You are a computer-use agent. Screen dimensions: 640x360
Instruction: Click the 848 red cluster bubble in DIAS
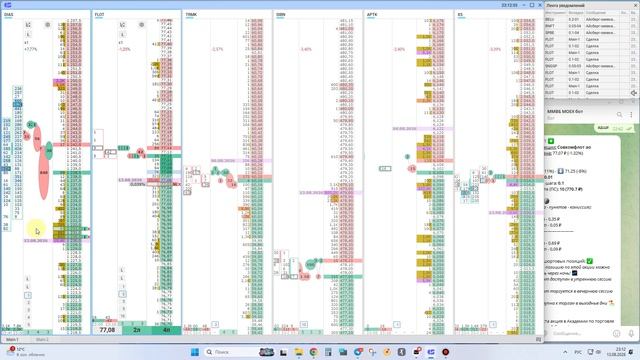click(x=44, y=173)
